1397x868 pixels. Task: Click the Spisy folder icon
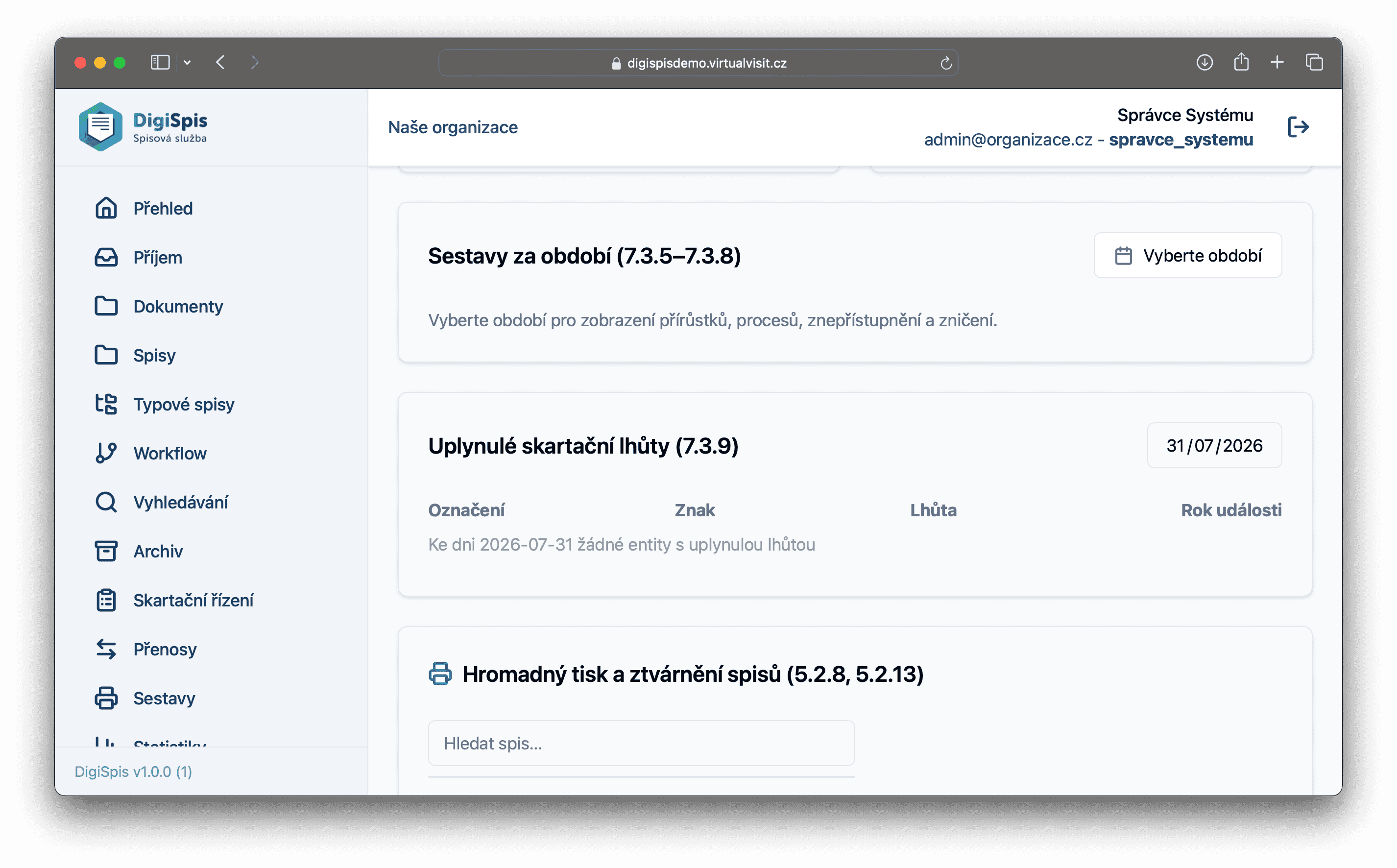[x=106, y=355]
